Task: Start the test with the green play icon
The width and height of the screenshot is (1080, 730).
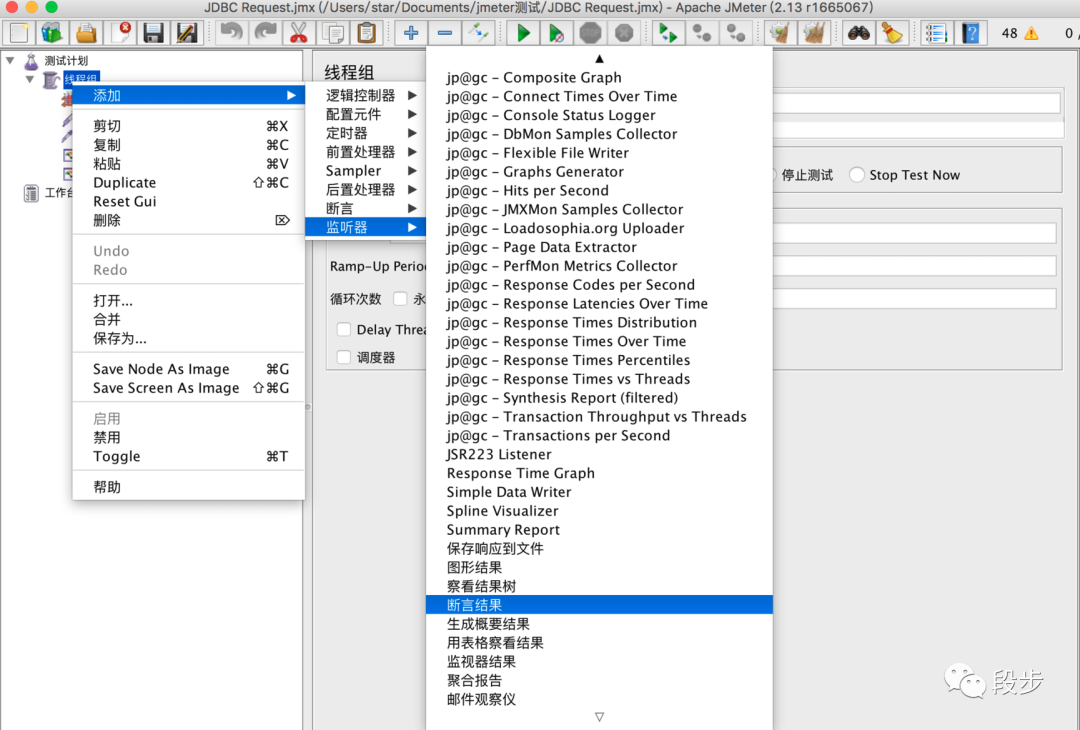Action: coord(523,32)
